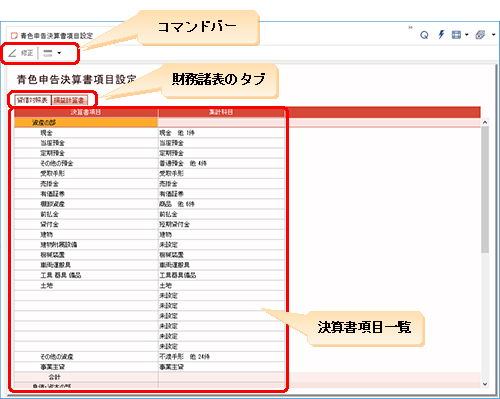The width and height of the screenshot is (500, 399).
Task: Click the 集計科目 column header
Action: pos(221,112)
